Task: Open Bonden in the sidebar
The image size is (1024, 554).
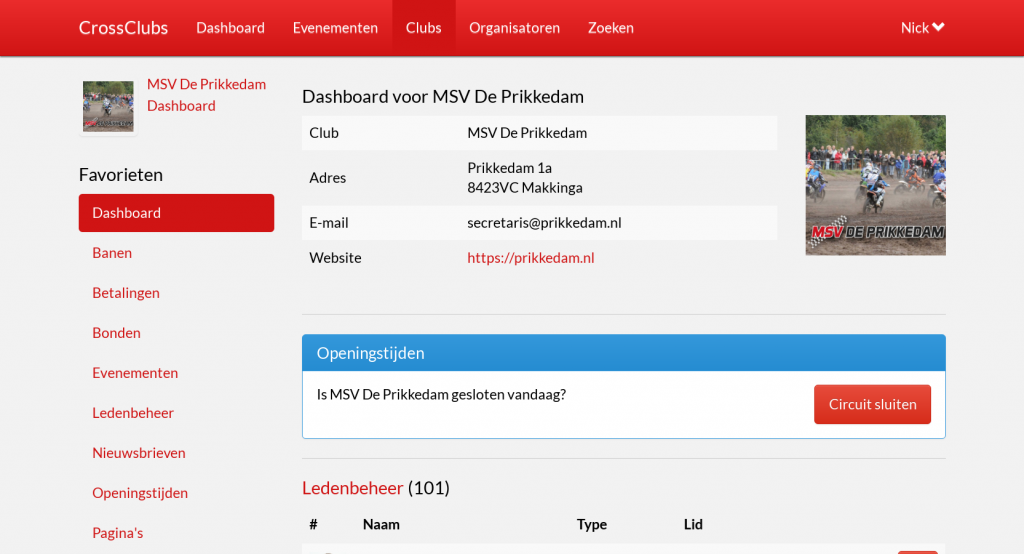Action: tap(116, 333)
